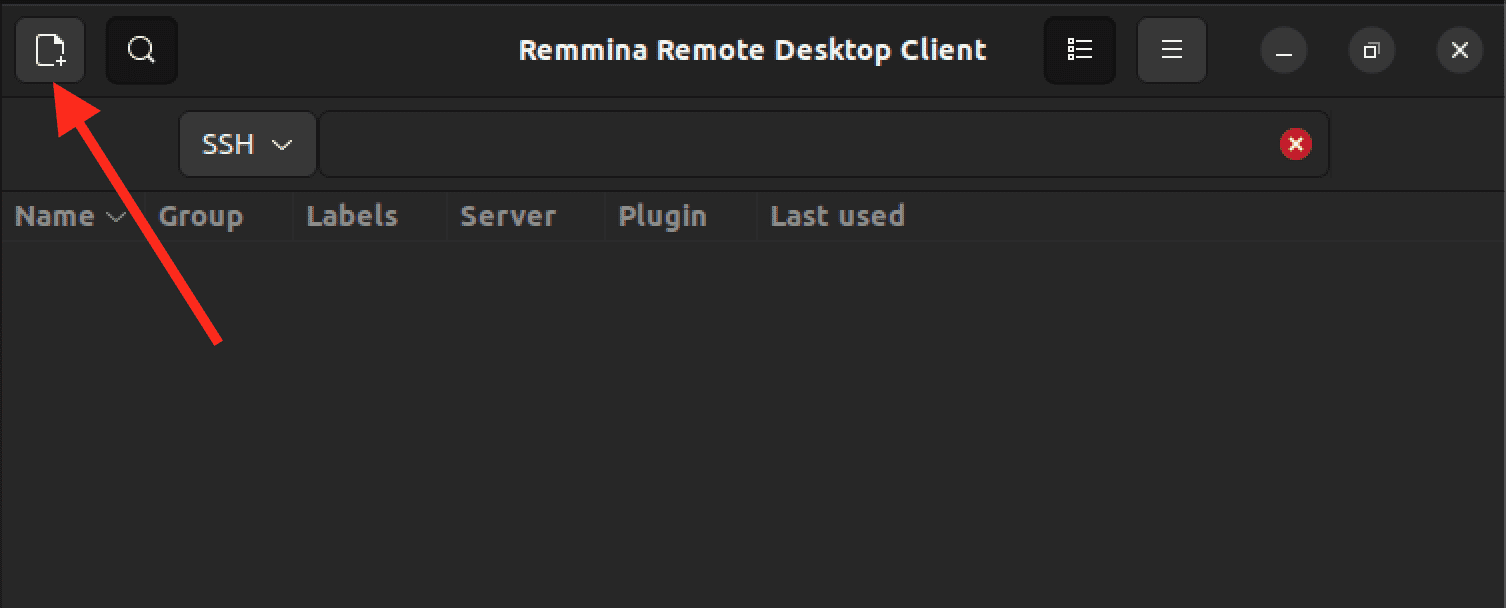Close the Remmina window
The height and width of the screenshot is (608, 1506).
(x=1459, y=50)
